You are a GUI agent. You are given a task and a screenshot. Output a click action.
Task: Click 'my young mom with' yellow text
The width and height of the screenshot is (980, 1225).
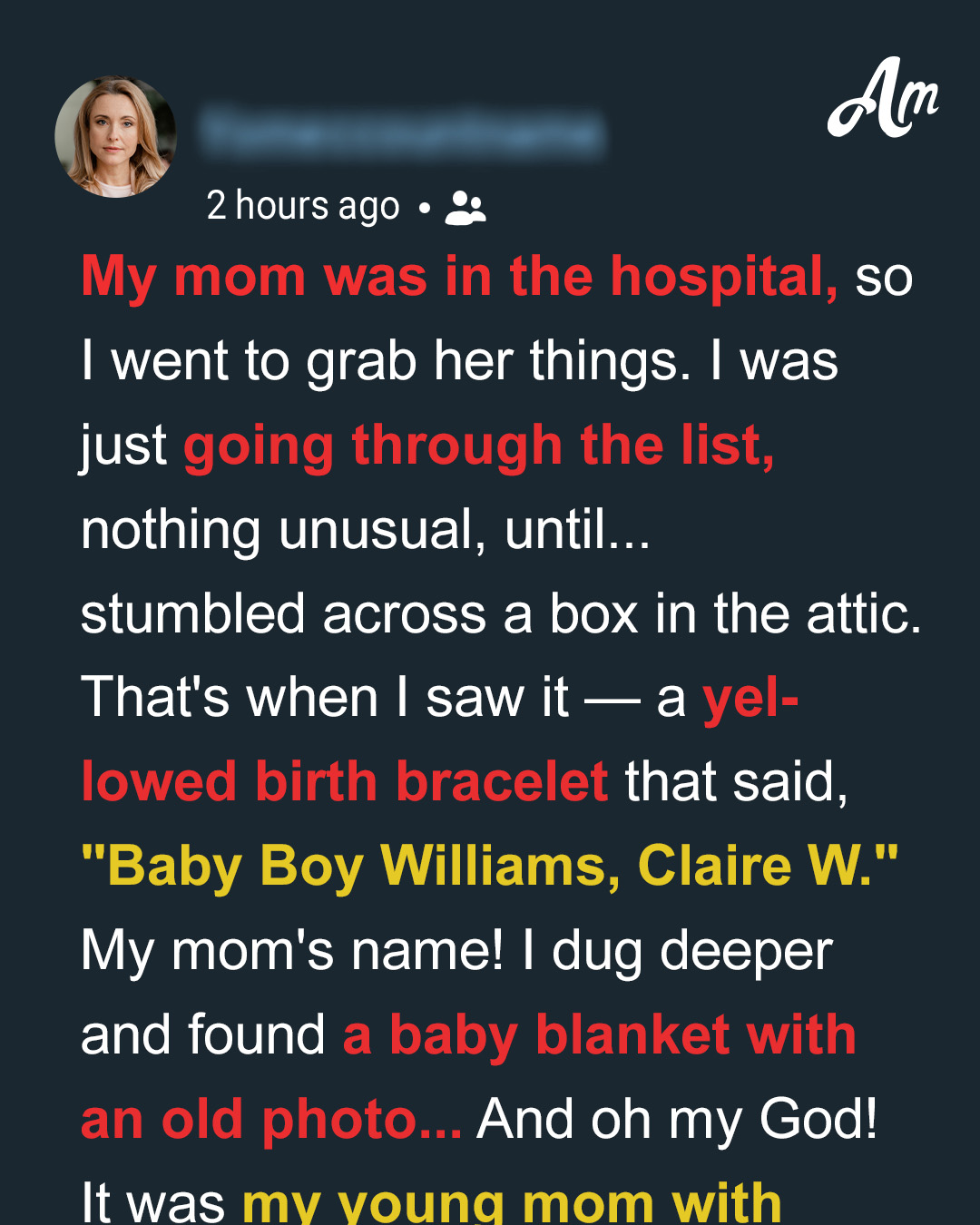(x=512, y=1202)
